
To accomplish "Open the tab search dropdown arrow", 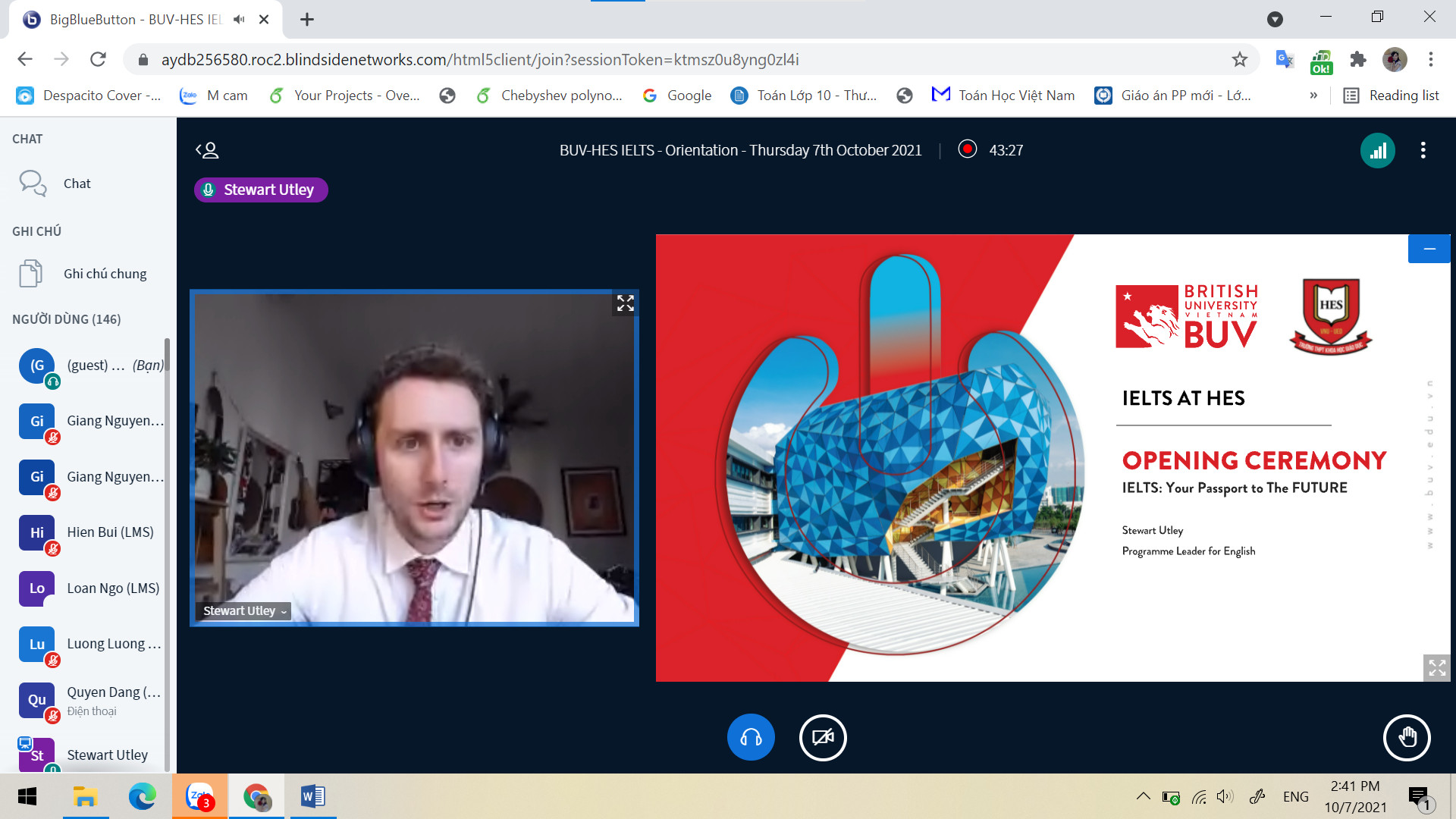I will click(1275, 19).
